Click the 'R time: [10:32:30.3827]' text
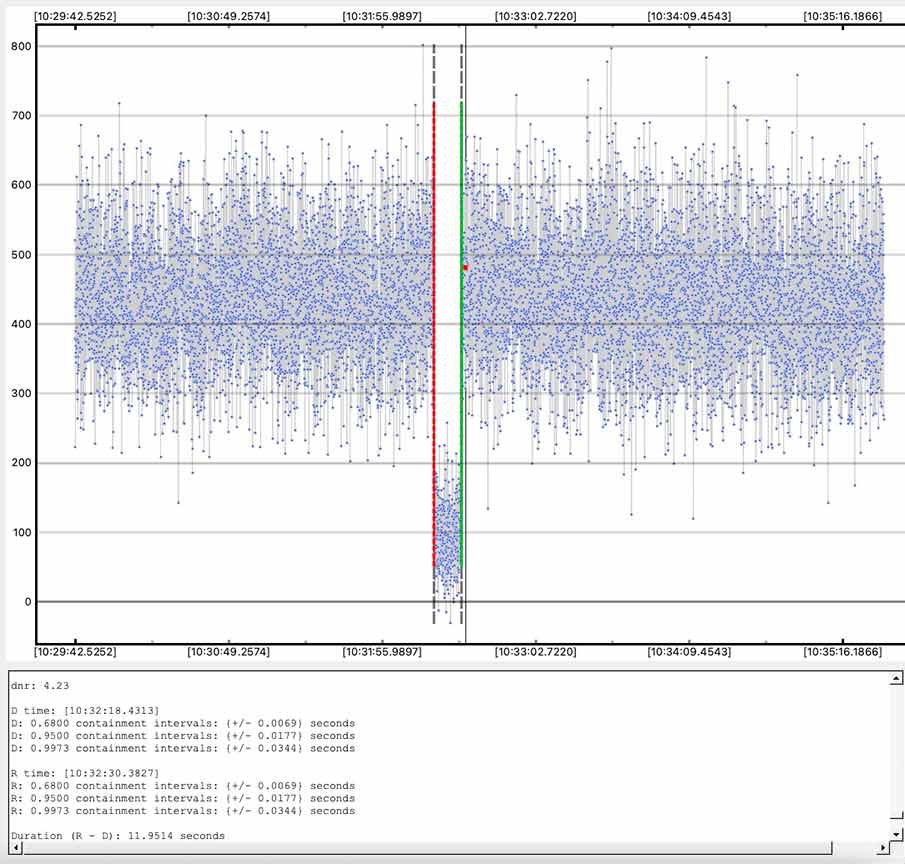The image size is (905, 864). pyautogui.click(x=85, y=773)
